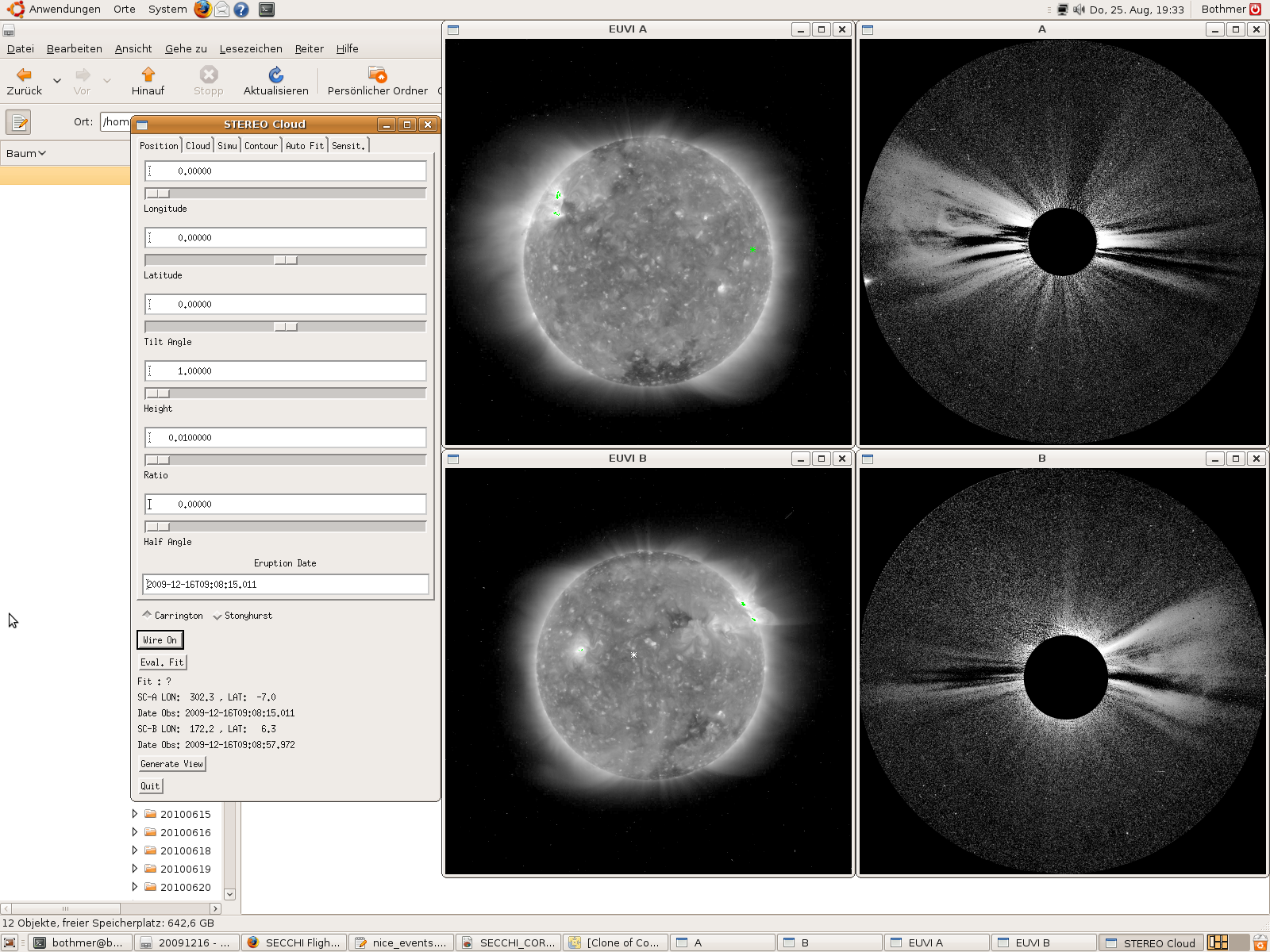Image resolution: width=1270 pixels, height=952 pixels.
Task: Click the workspace switcher in bottom panel
Action: click(x=1227, y=942)
